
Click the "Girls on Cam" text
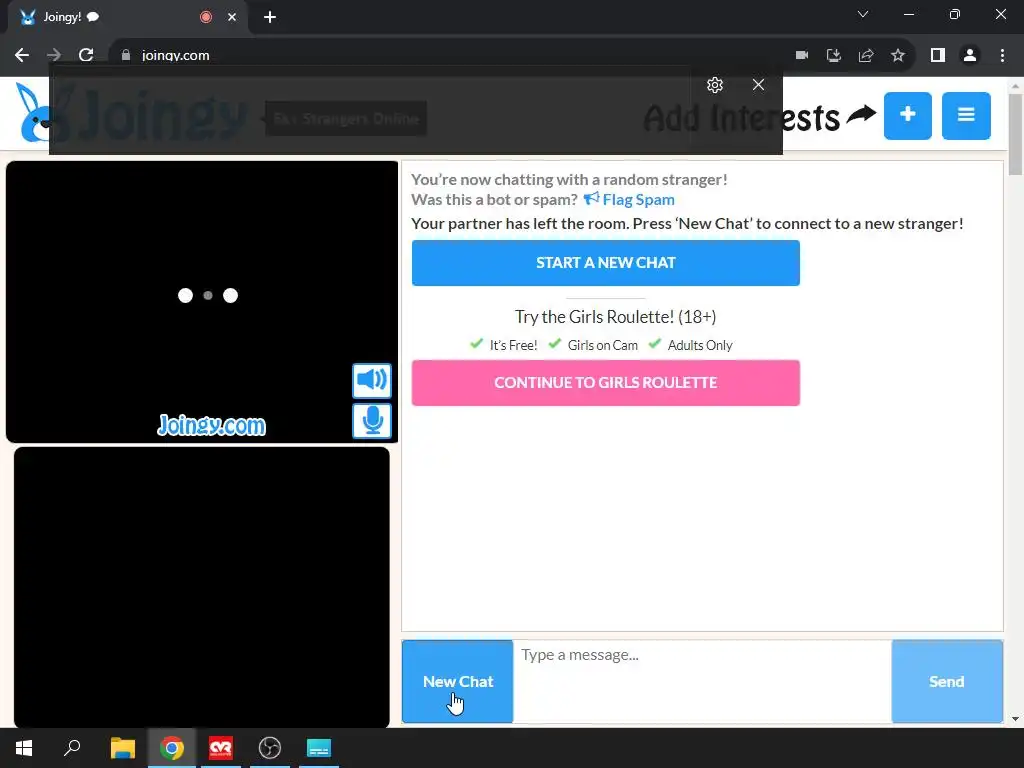pos(603,345)
